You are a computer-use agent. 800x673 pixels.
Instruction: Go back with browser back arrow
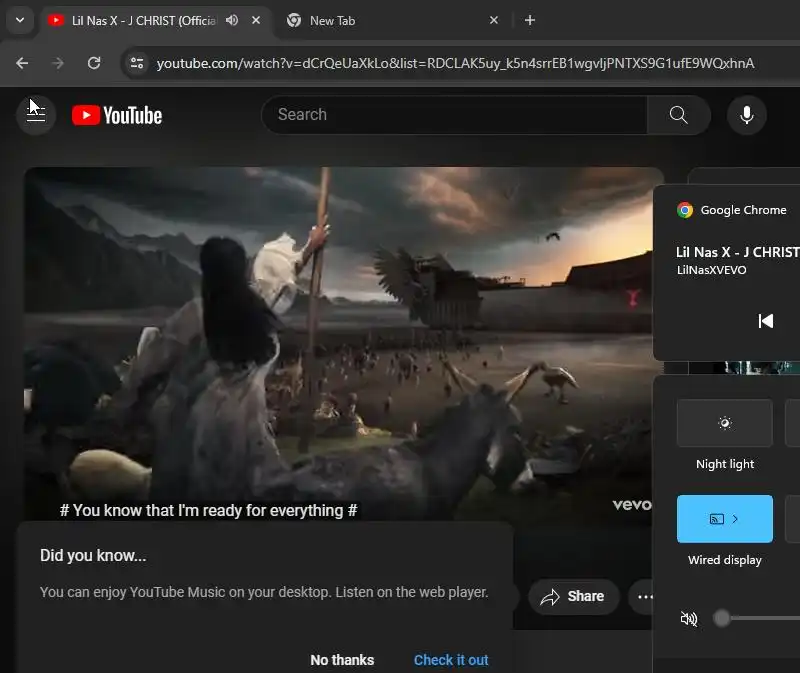(x=22, y=63)
